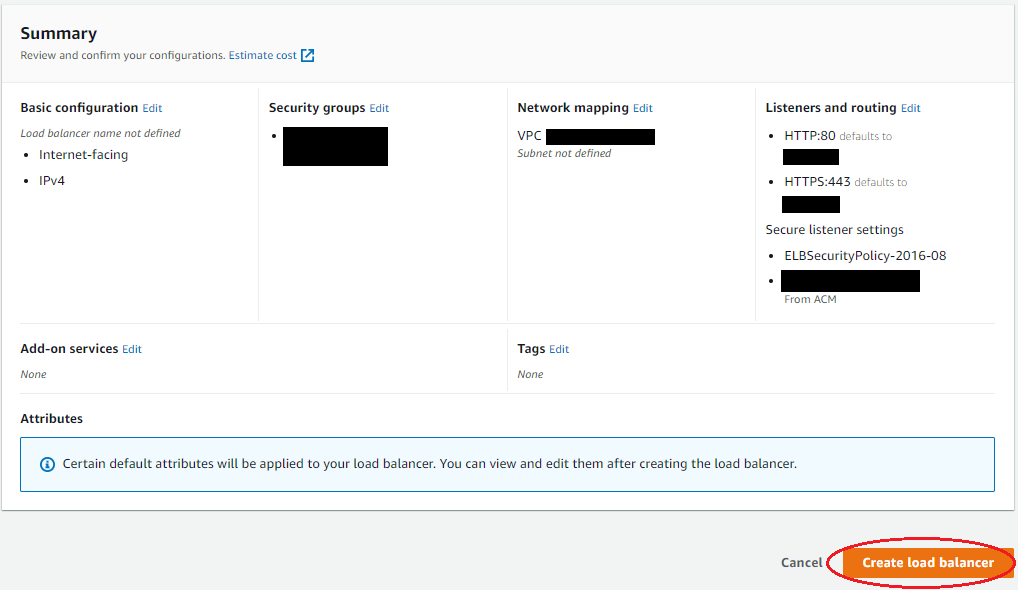The width and height of the screenshot is (1018, 590).
Task: Edit the Security groups section
Action: tap(379, 108)
